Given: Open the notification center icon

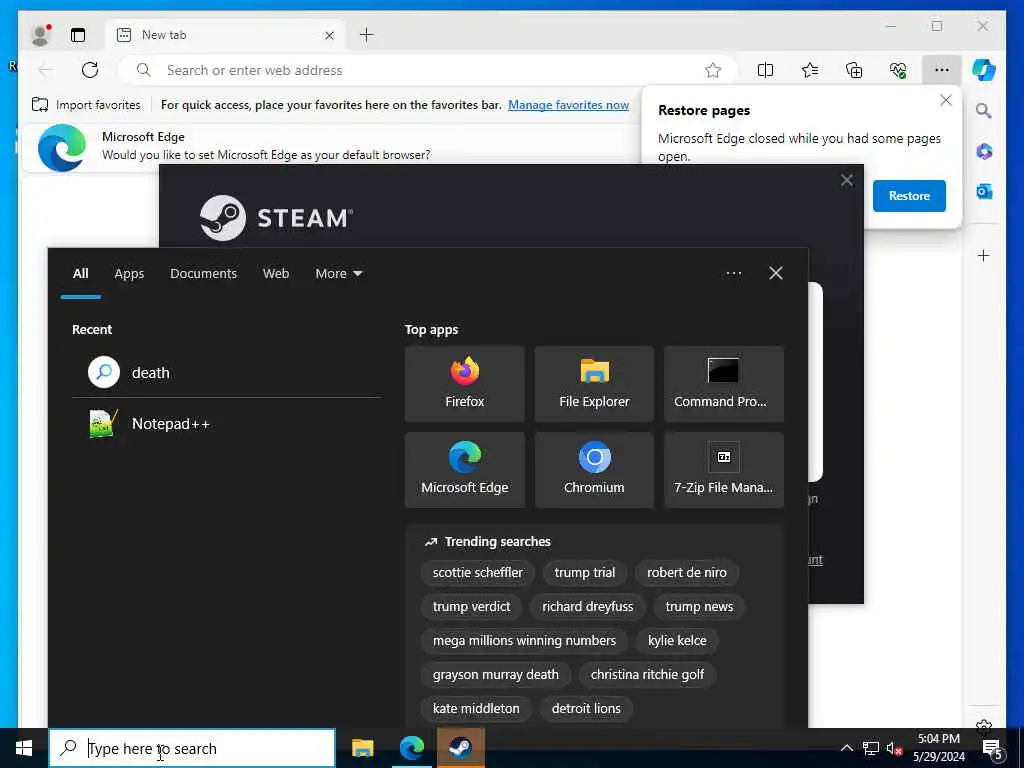Looking at the screenshot, I should [993, 748].
